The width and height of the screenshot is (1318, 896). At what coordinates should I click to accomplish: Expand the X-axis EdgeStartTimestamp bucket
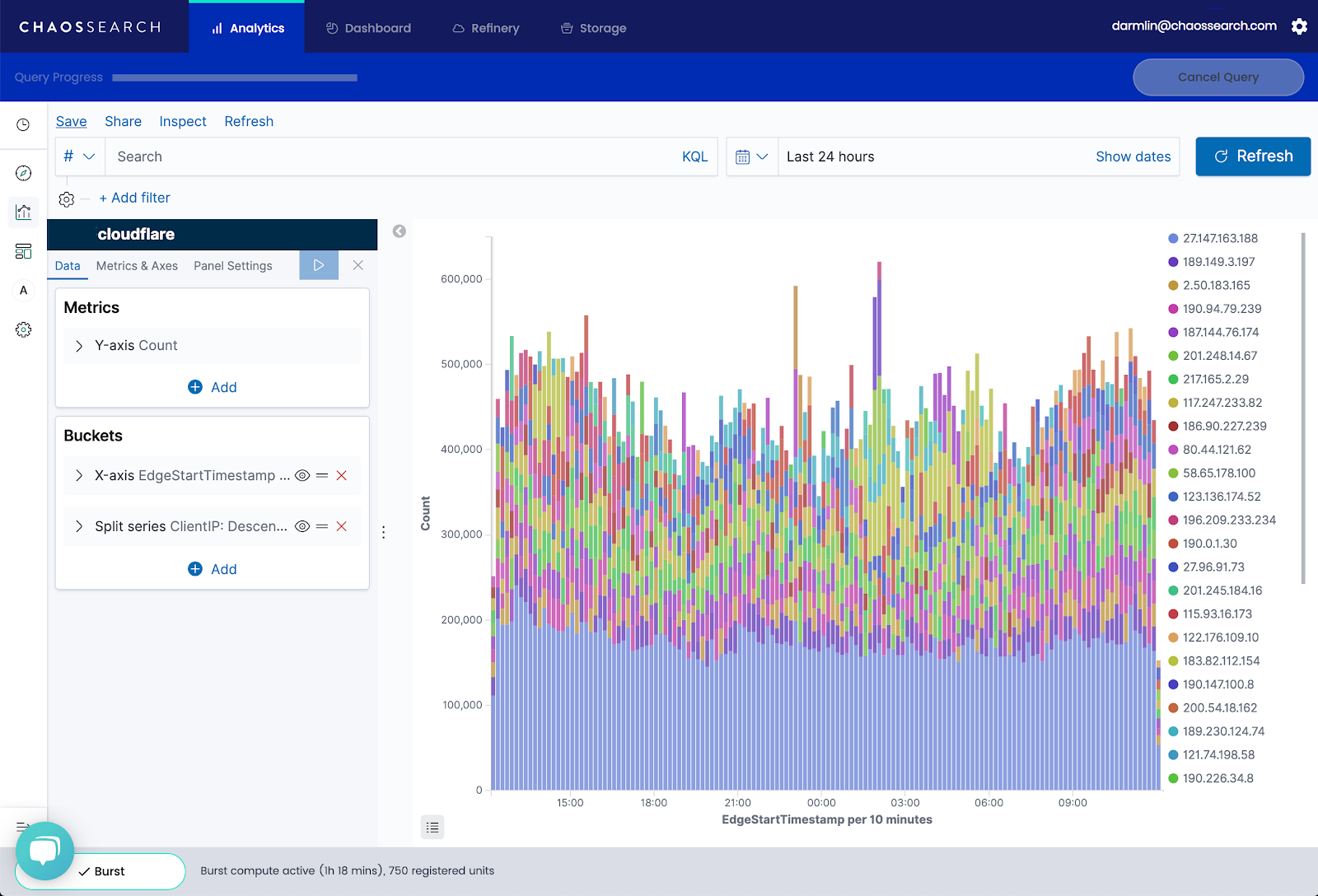[79, 475]
